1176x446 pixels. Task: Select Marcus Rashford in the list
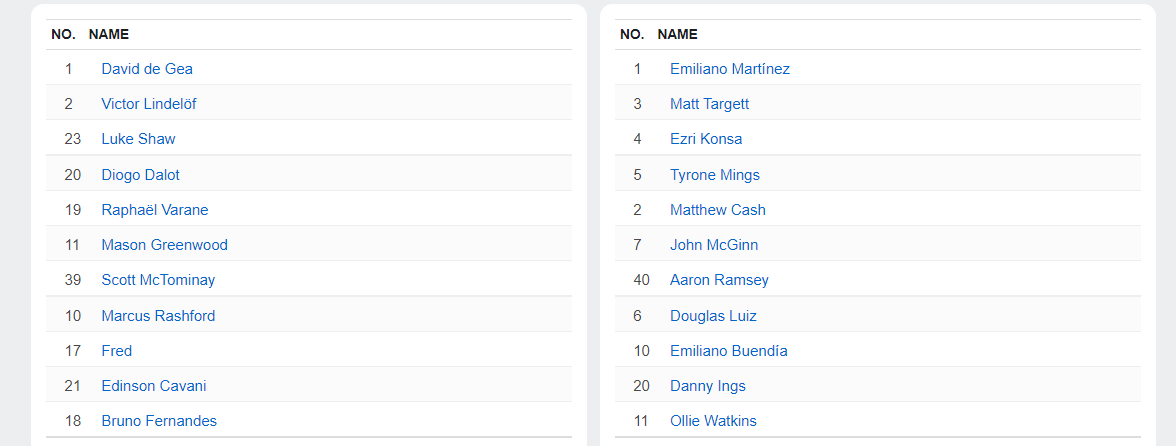coord(158,316)
